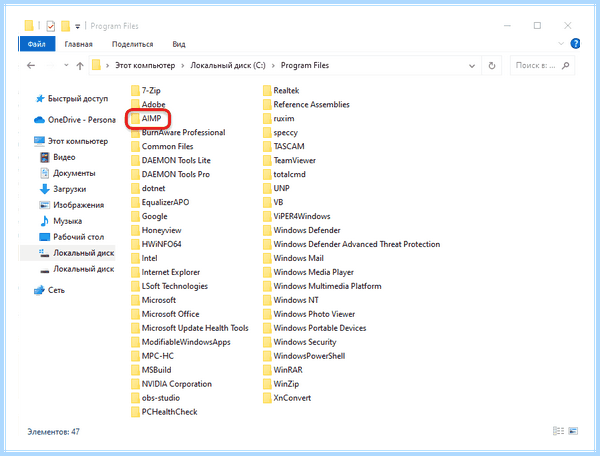Switch to large icons view in status bar
600x456 pixels.
point(573,431)
